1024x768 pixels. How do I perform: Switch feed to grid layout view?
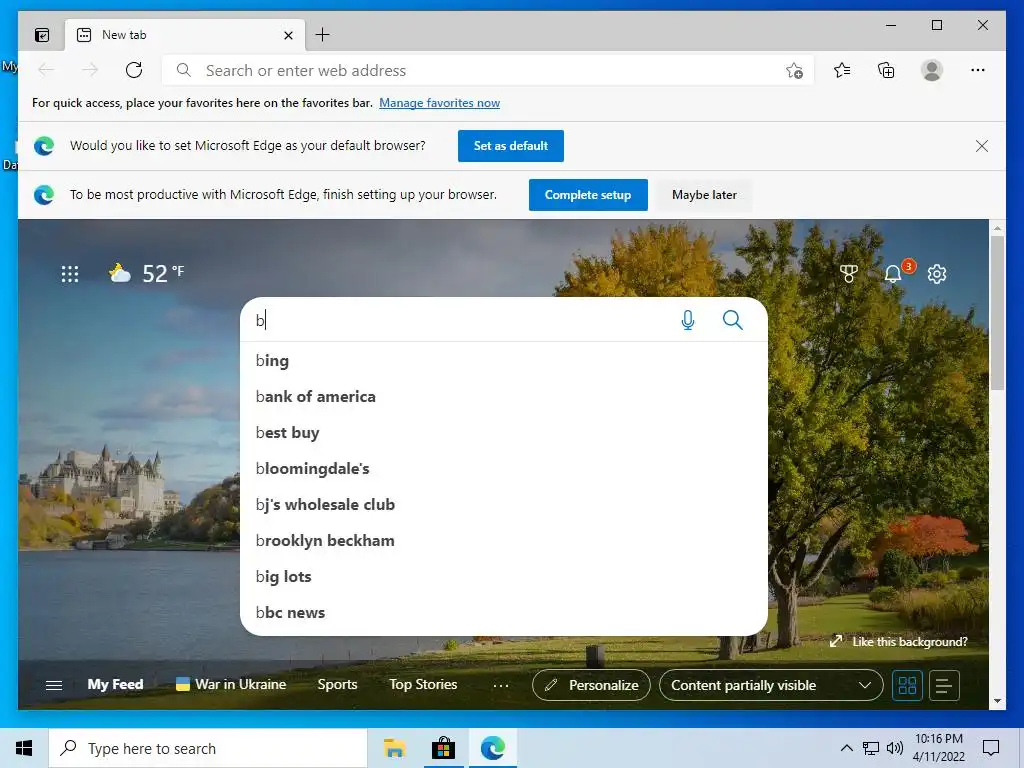coord(907,685)
